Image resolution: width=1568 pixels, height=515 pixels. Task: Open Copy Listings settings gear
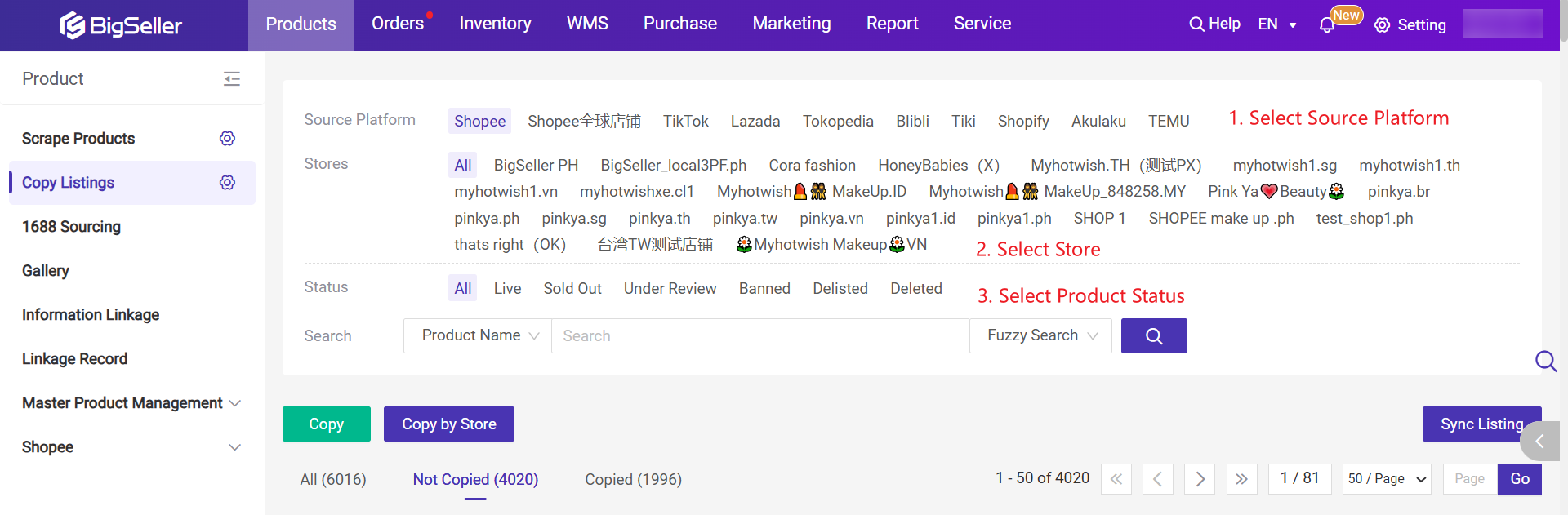point(228,183)
